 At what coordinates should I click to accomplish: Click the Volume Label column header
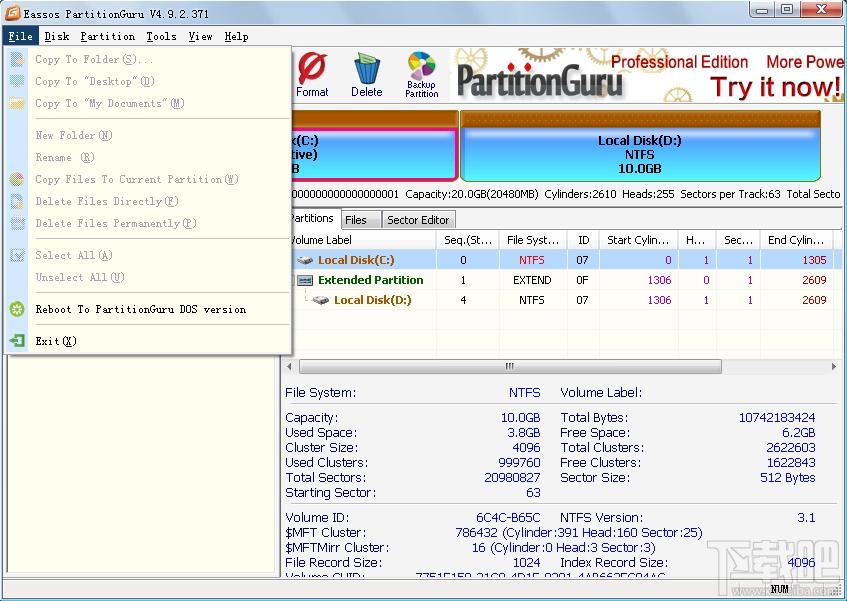(x=360, y=240)
